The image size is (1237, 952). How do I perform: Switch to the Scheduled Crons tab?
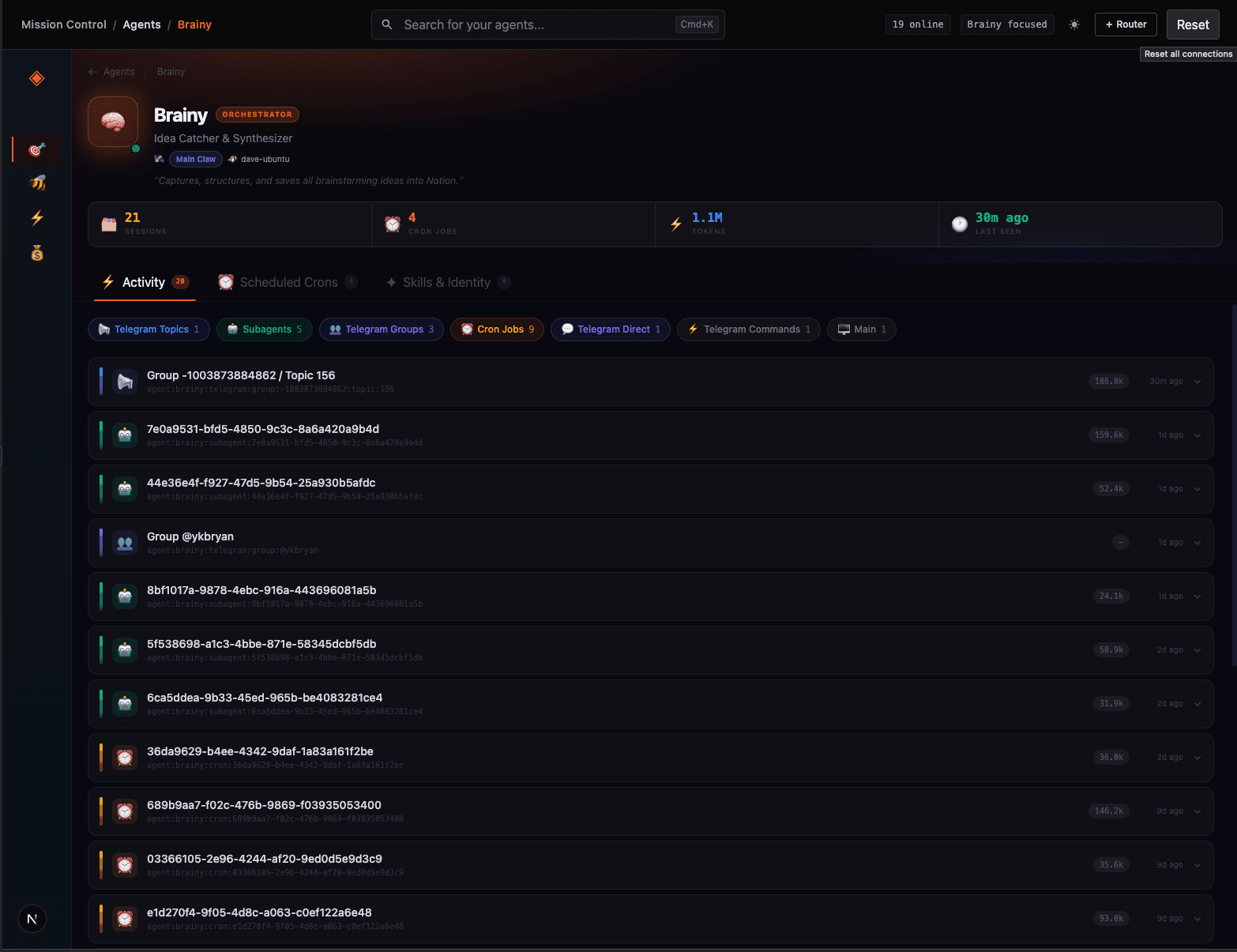pyautogui.click(x=288, y=282)
